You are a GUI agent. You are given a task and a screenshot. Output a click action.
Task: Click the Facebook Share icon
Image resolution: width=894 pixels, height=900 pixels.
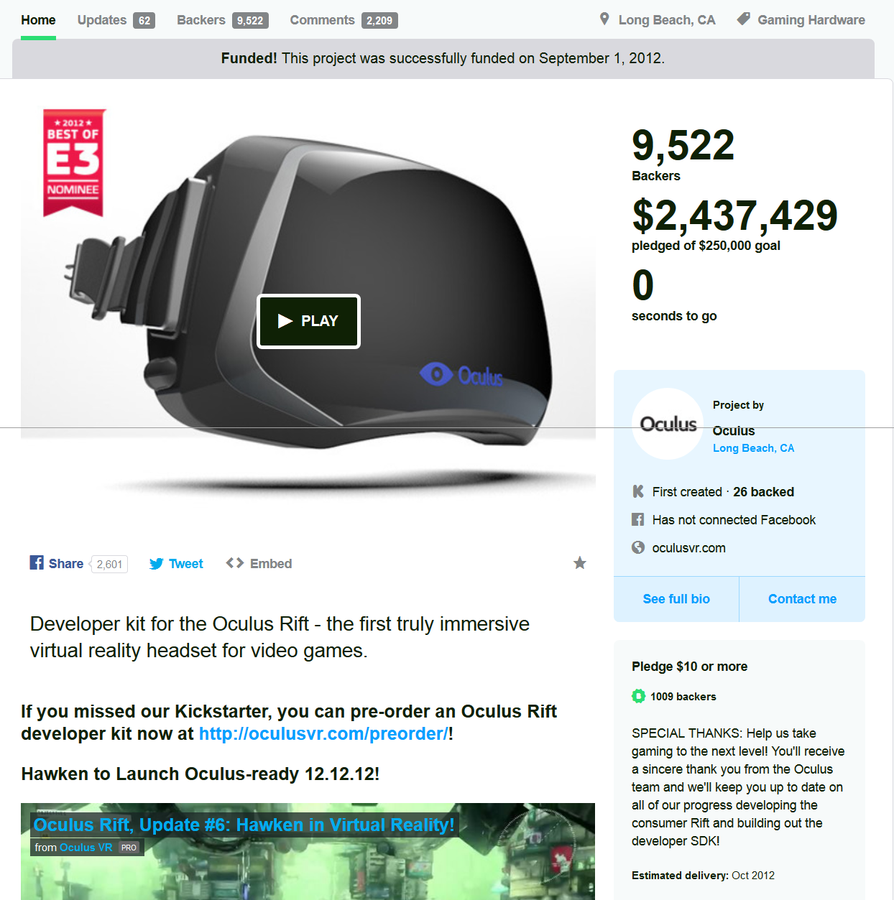click(37, 562)
